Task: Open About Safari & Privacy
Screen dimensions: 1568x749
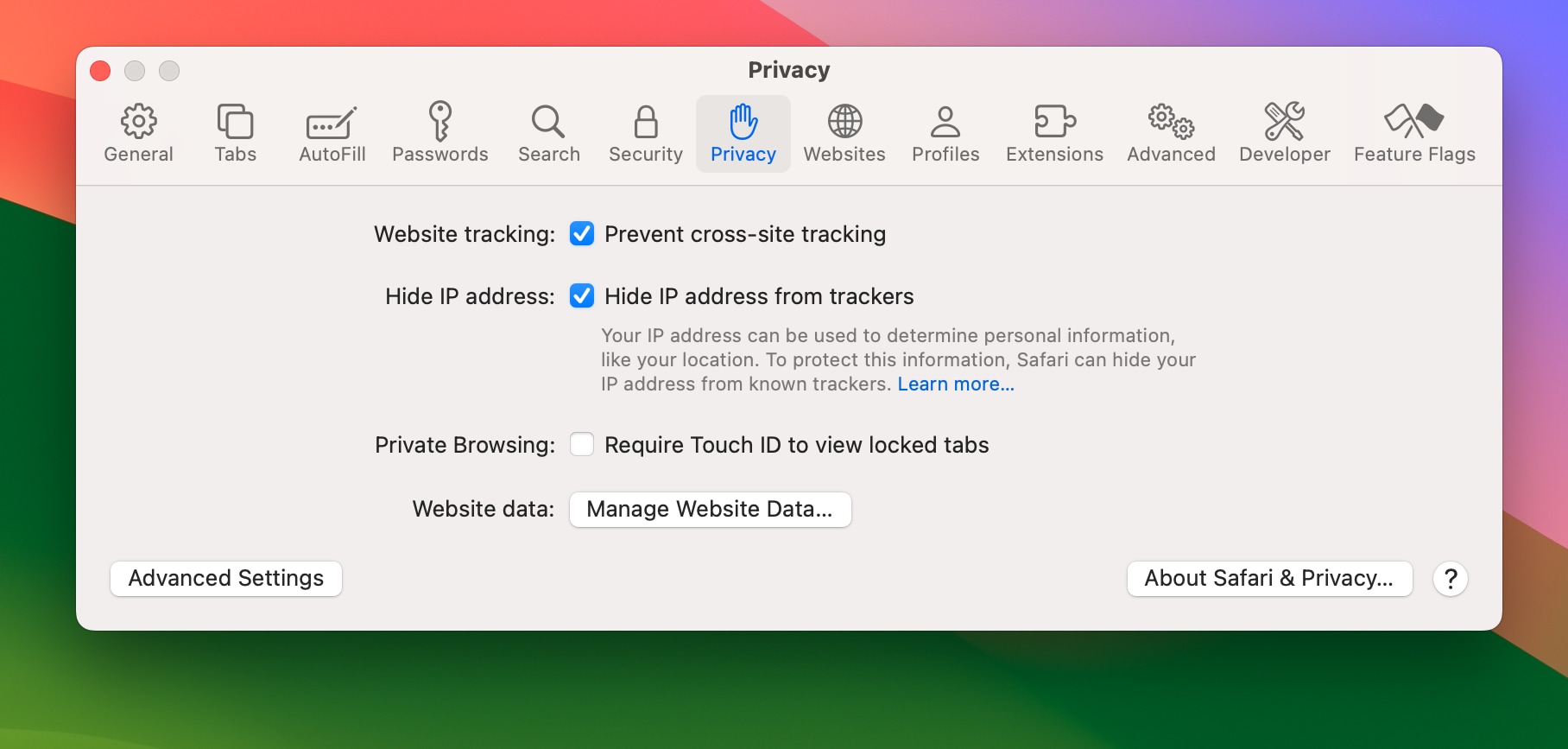Action: tap(1269, 579)
